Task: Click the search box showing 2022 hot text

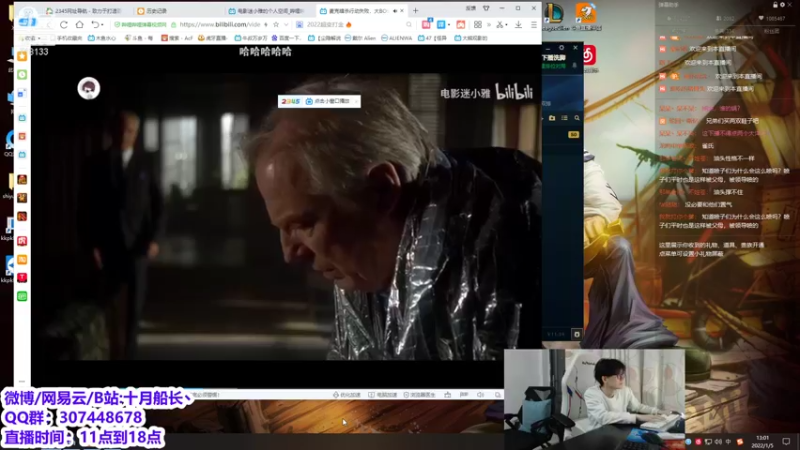Action: (352, 24)
